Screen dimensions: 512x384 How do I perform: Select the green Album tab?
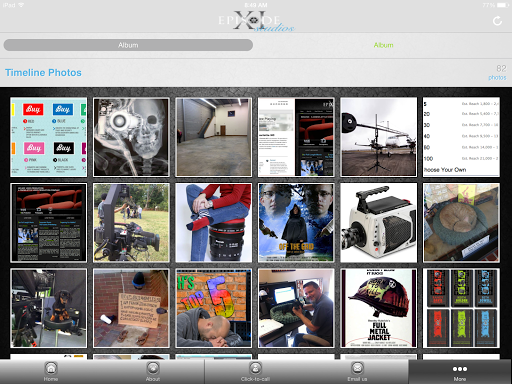click(383, 45)
